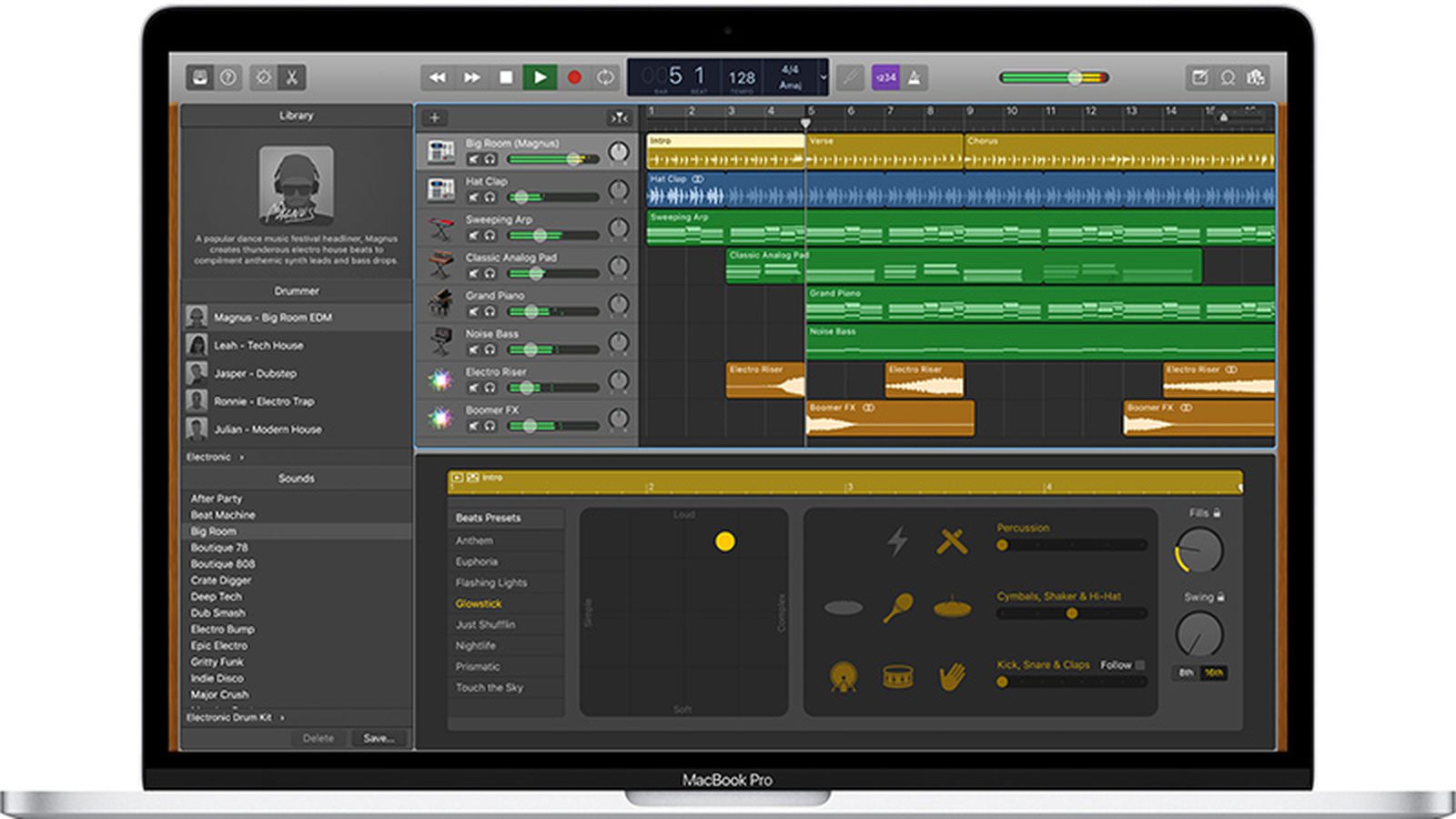Change the 128 tempo value
Viewport: 1456px width, 819px height.
(x=742, y=77)
